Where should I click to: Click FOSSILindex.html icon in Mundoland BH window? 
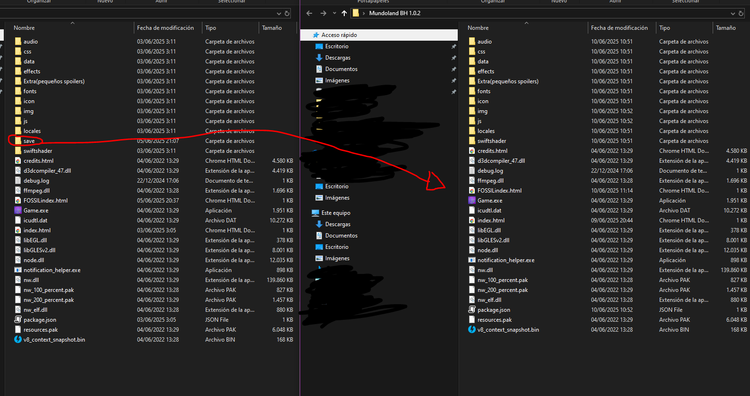[x=472, y=190]
